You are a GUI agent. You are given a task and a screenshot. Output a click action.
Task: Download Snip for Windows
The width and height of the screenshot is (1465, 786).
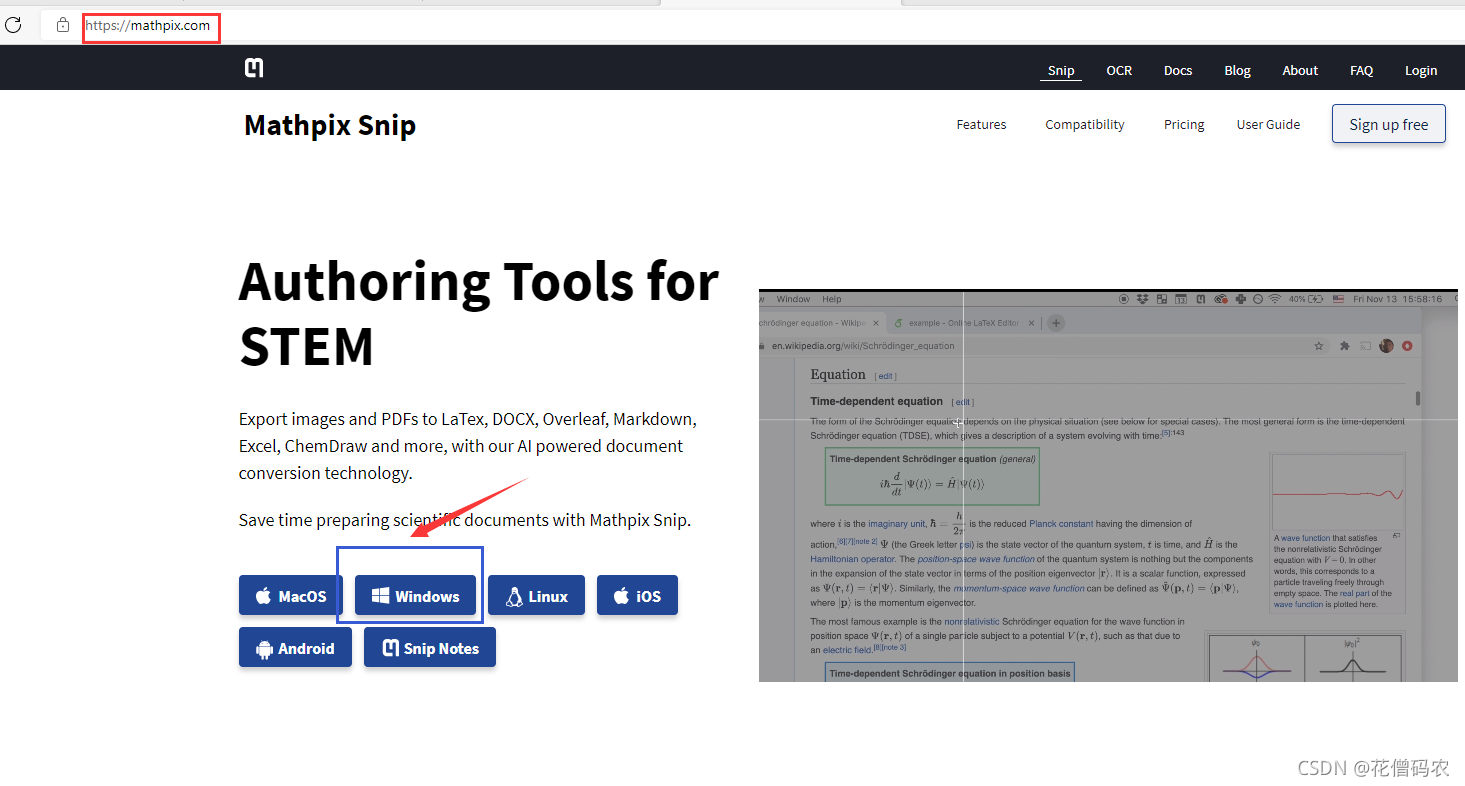pyautogui.click(x=415, y=596)
